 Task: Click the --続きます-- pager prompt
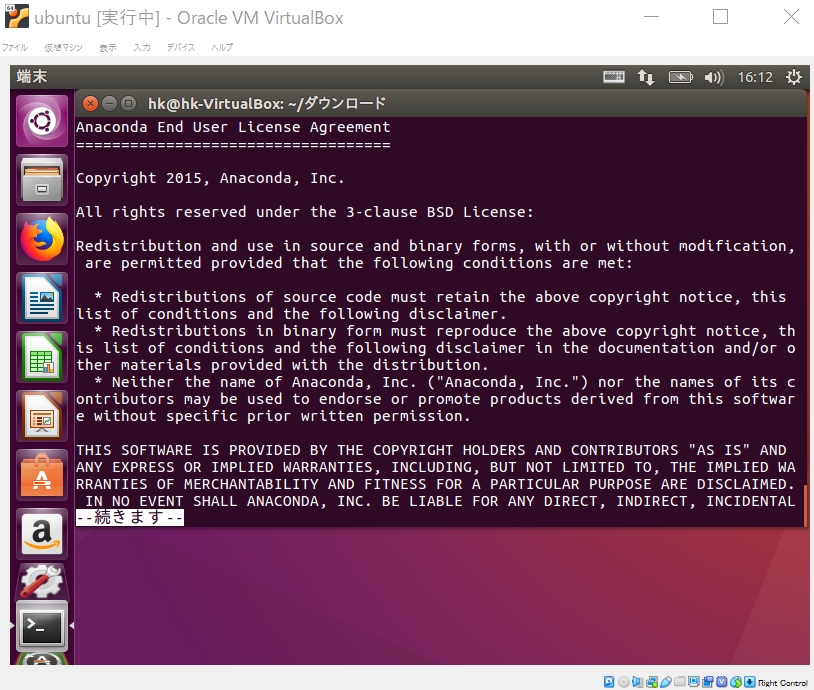pyautogui.click(x=130, y=518)
